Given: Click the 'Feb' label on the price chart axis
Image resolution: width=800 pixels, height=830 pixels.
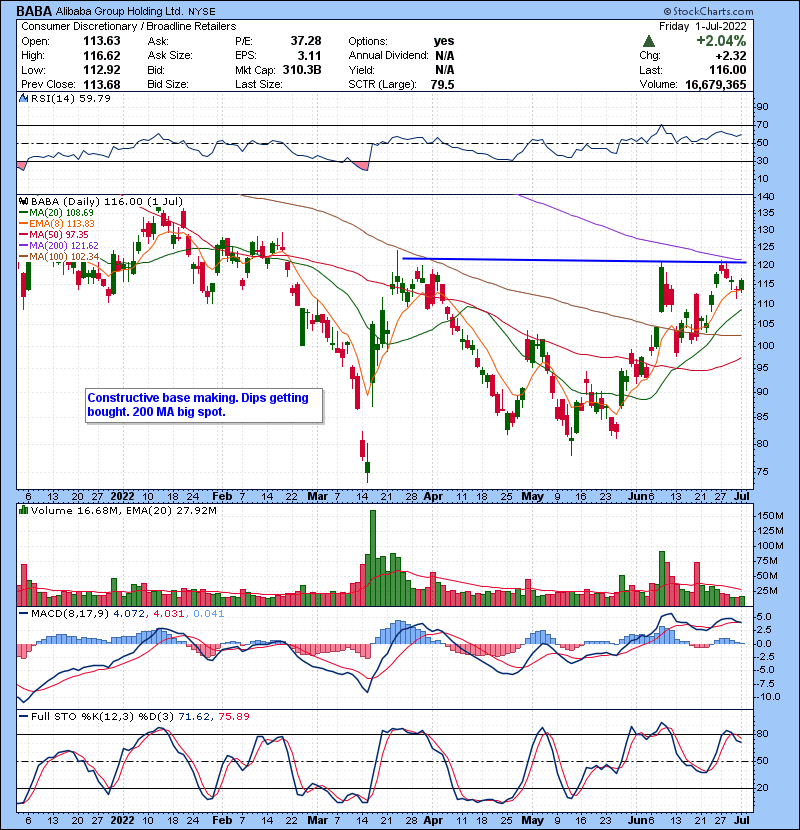Looking at the screenshot, I should (222, 496).
